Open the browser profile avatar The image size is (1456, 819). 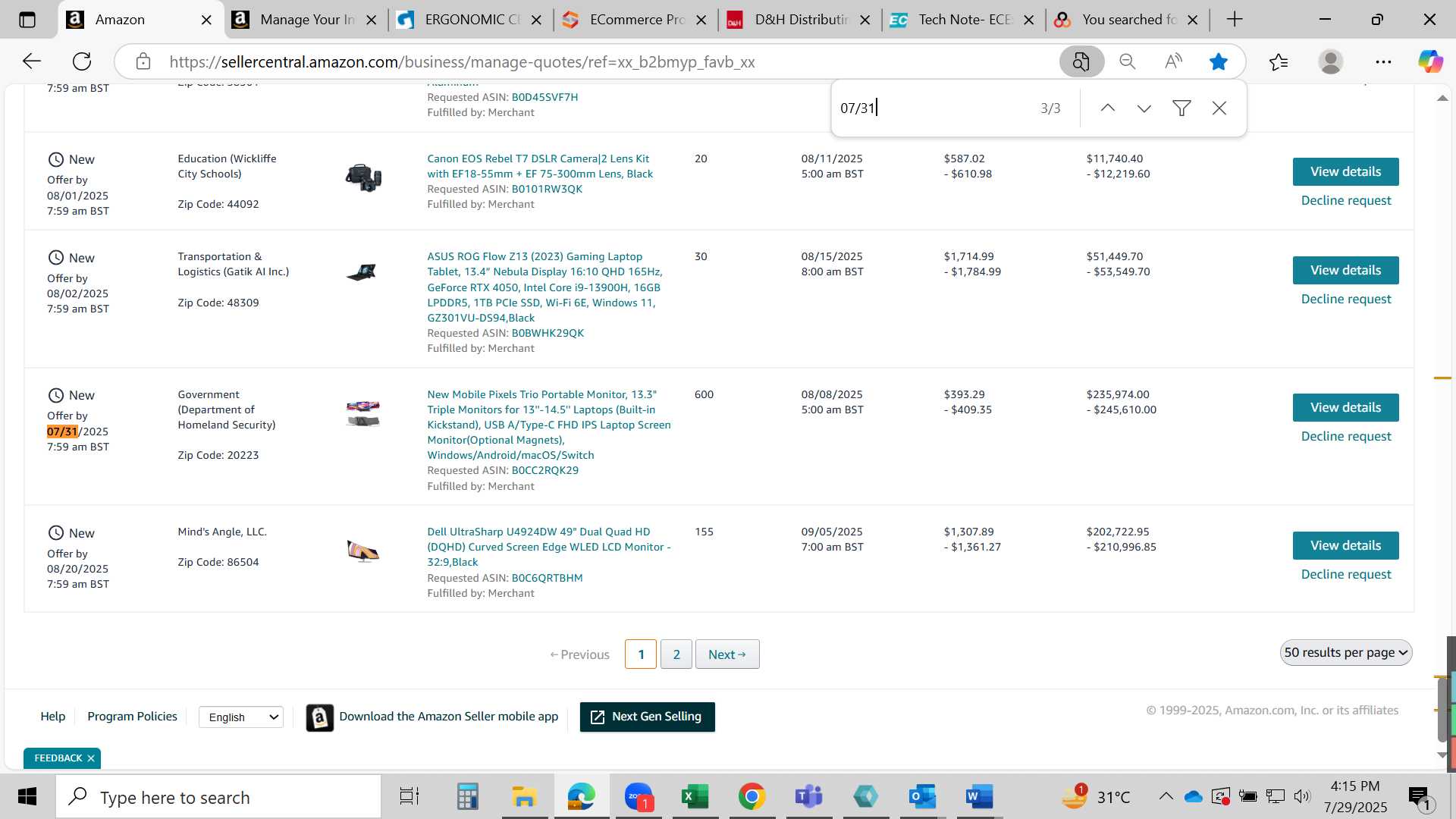pos(1331,61)
